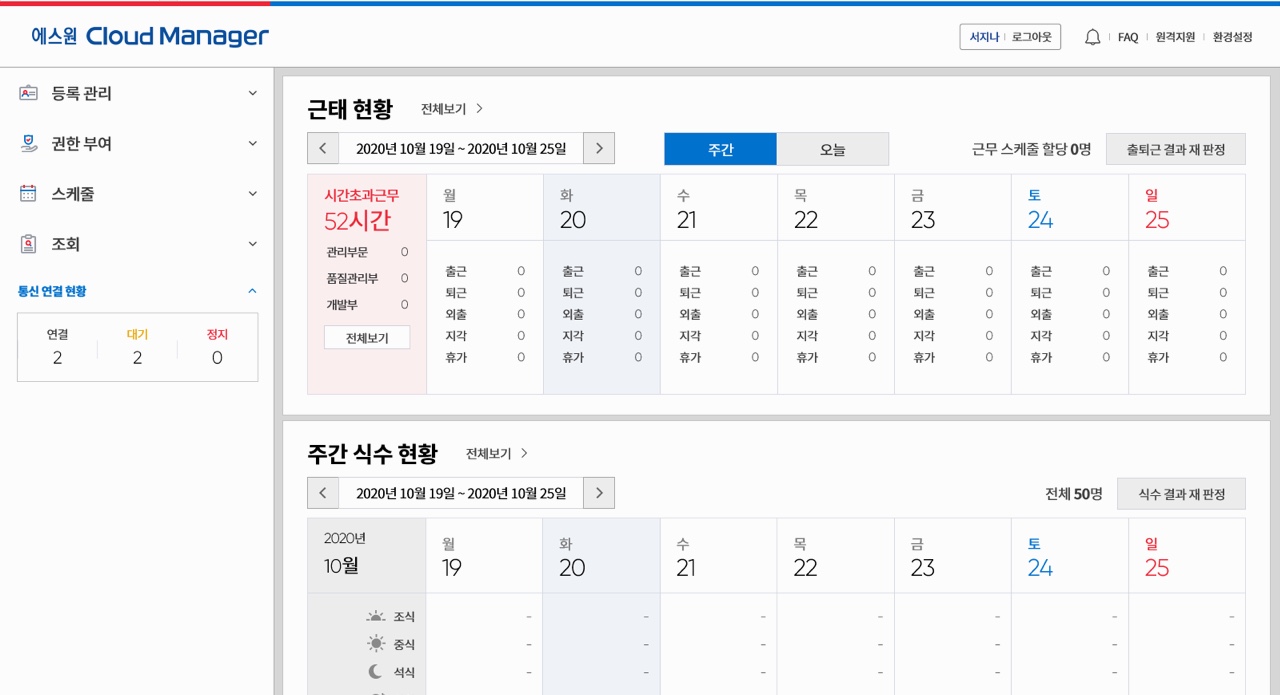
Task: Open 전체보기 link beside 근태 현황
Action: point(452,109)
